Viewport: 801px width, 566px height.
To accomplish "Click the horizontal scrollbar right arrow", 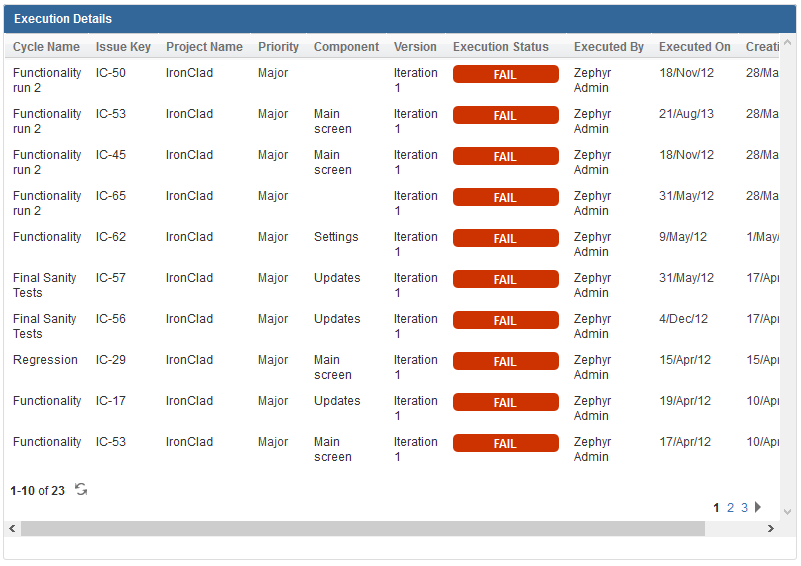I will pos(771,529).
